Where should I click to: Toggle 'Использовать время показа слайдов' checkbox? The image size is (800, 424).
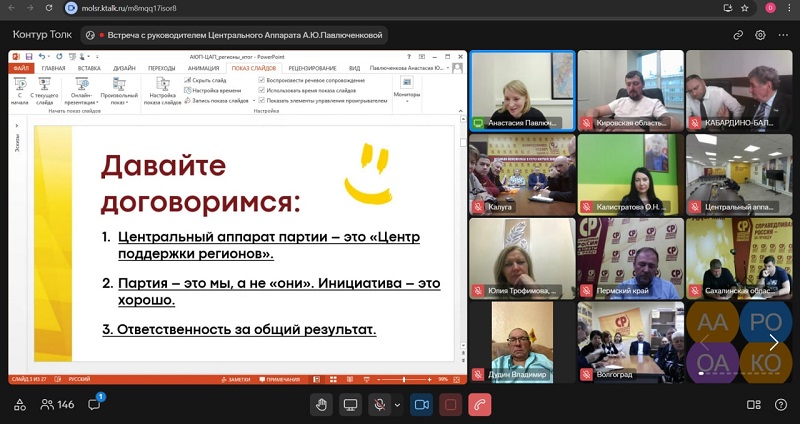[262, 90]
